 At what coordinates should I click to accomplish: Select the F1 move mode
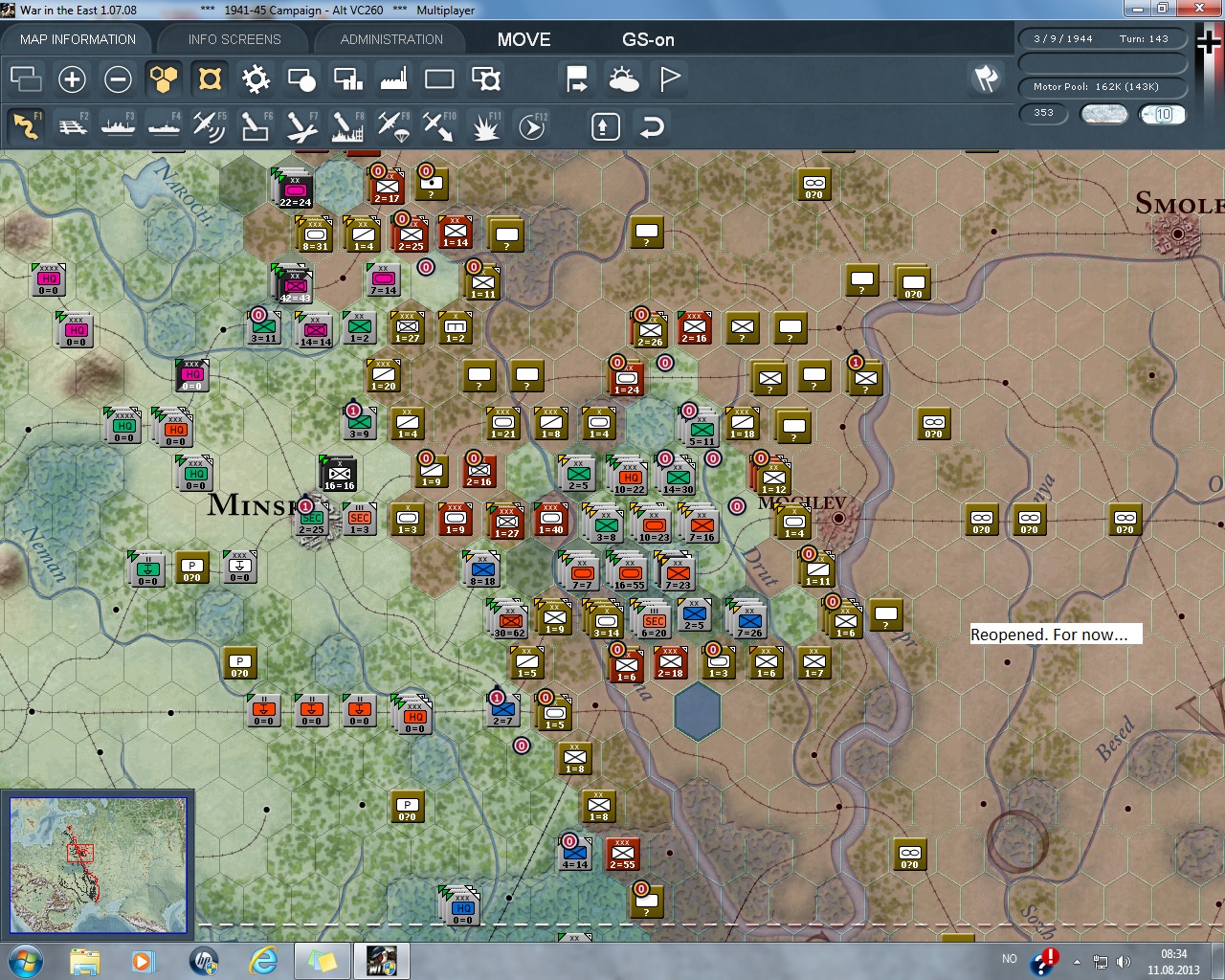click(26, 126)
